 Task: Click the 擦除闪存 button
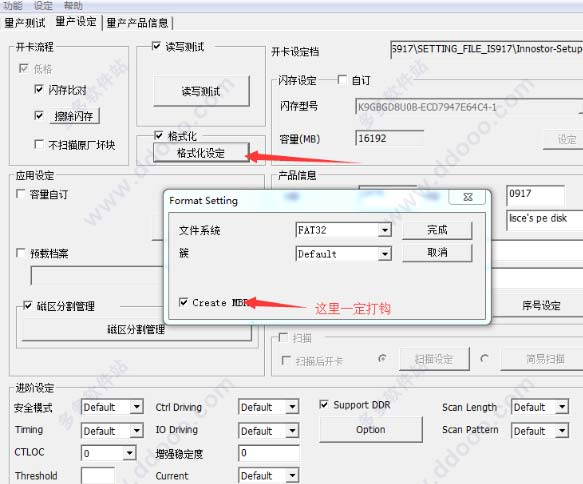[74, 116]
